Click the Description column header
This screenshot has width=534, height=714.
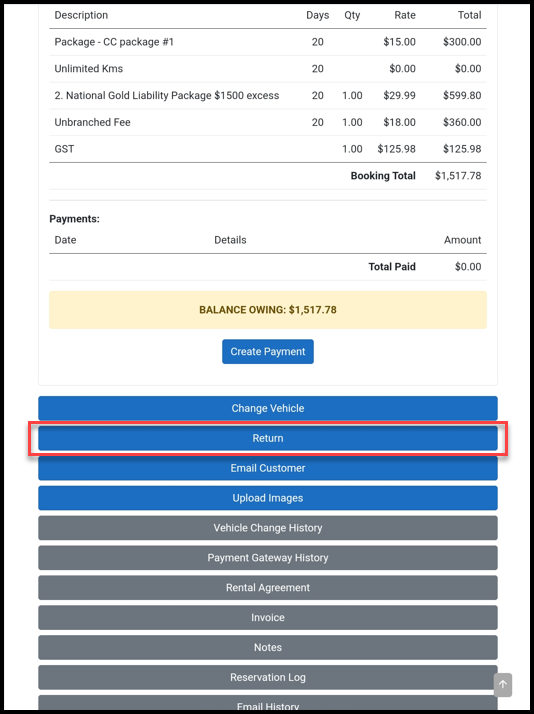tap(81, 15)
